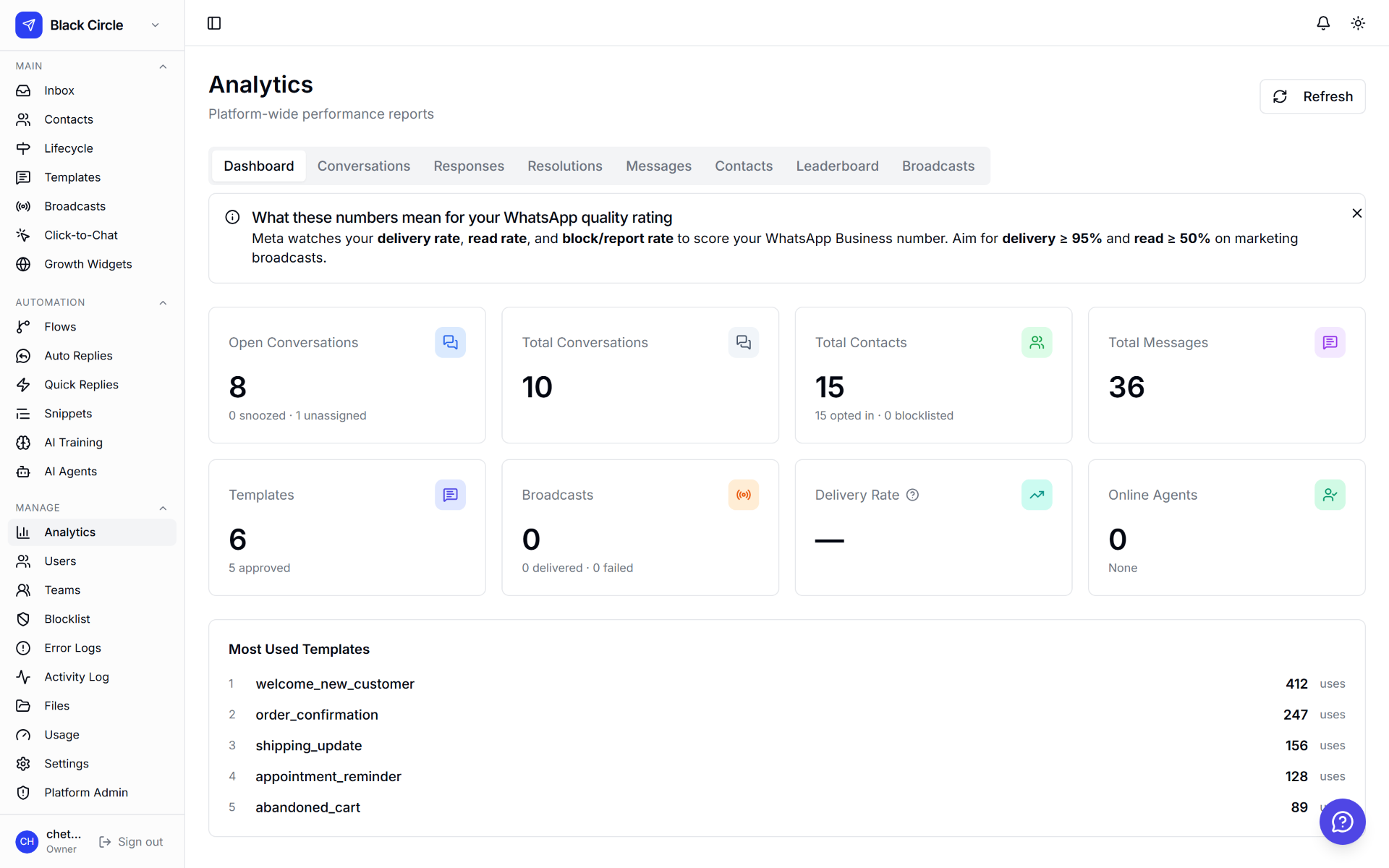View the Activity Log page
Viewport: 1389px width, 868px height.
point(92,677)
